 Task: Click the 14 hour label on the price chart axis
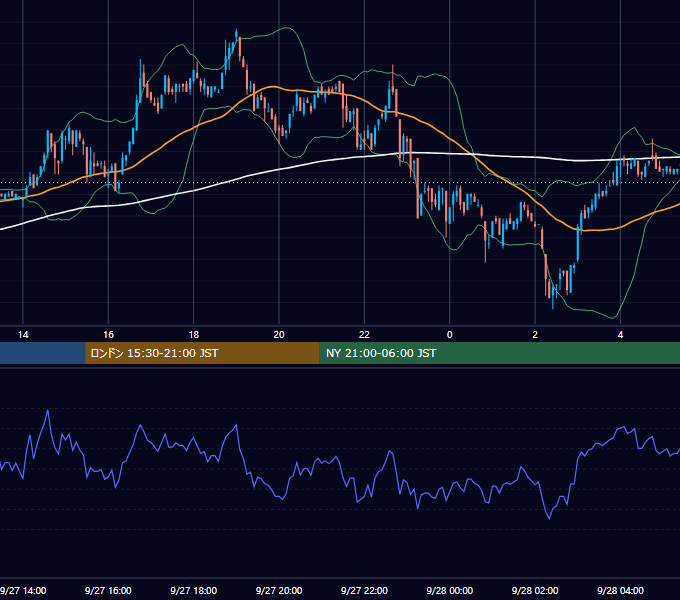tap(23, 335)
